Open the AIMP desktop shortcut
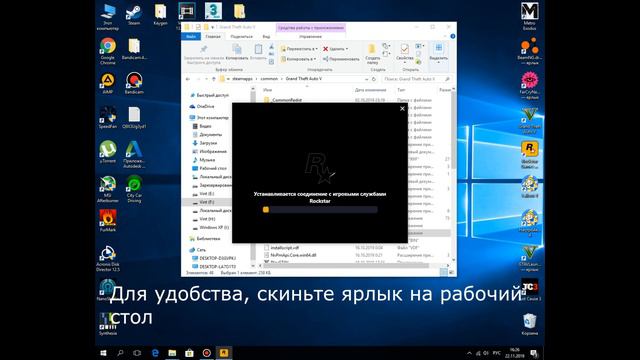This screenshot has width=640, height=360. point(107,84)
